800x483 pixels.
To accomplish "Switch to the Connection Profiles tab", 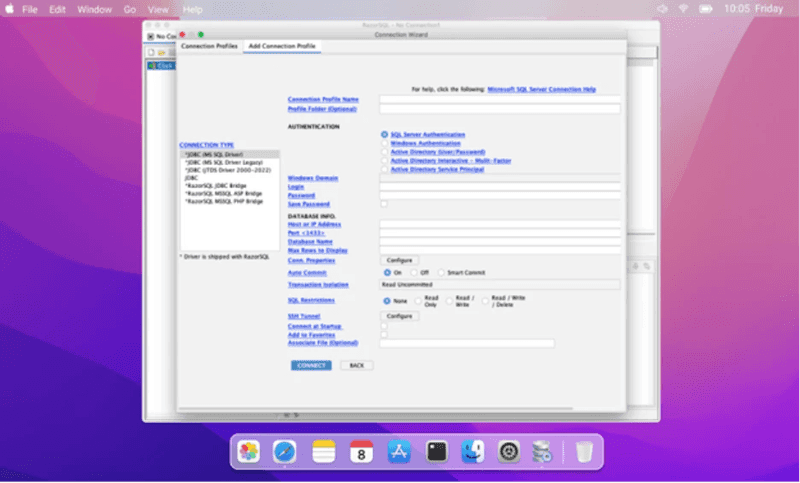I will [x=209, y=47].
